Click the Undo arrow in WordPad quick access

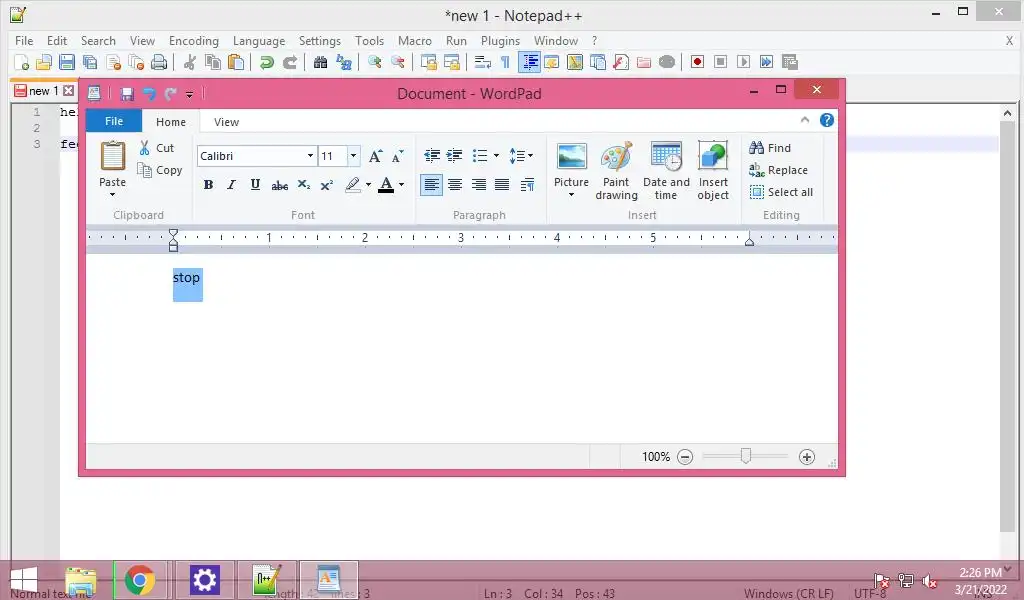point(150,94)
